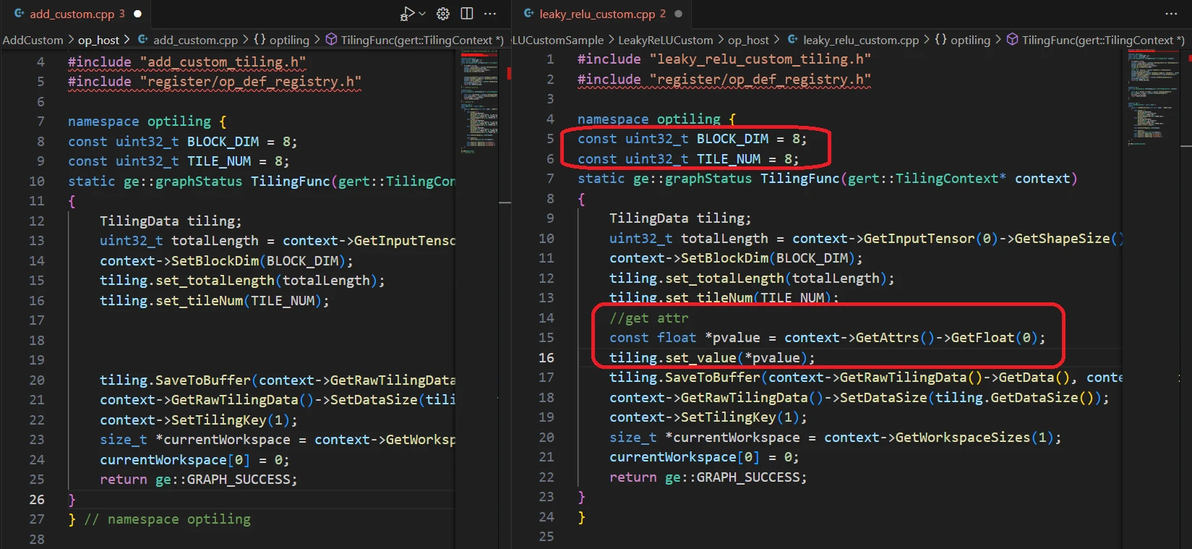
Task: Click TILE_NUM declaration on line 9 of add_custom.cpp
Action: [x=179, y=160]
